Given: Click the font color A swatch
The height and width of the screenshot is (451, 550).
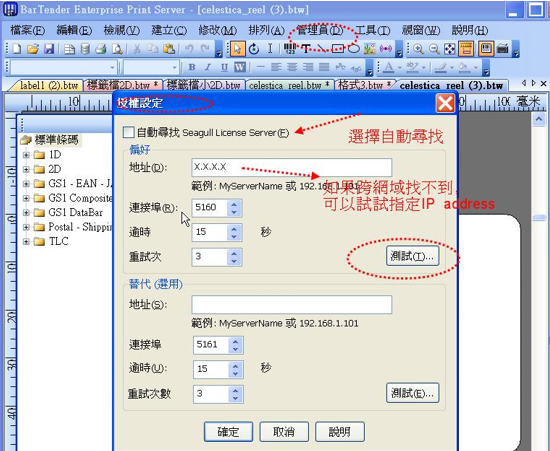Looking at the screenshot, I should (x=388, y=67).
